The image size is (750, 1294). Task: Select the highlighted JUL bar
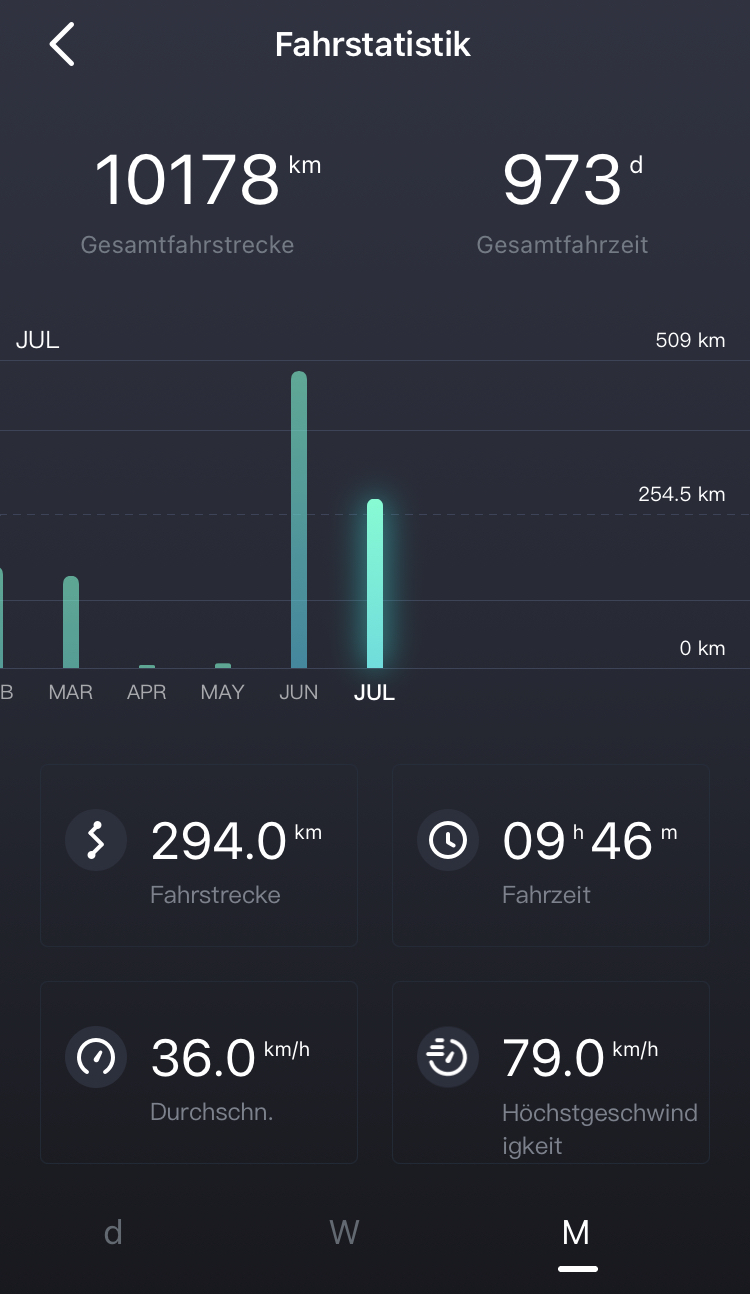click(375, 583)
